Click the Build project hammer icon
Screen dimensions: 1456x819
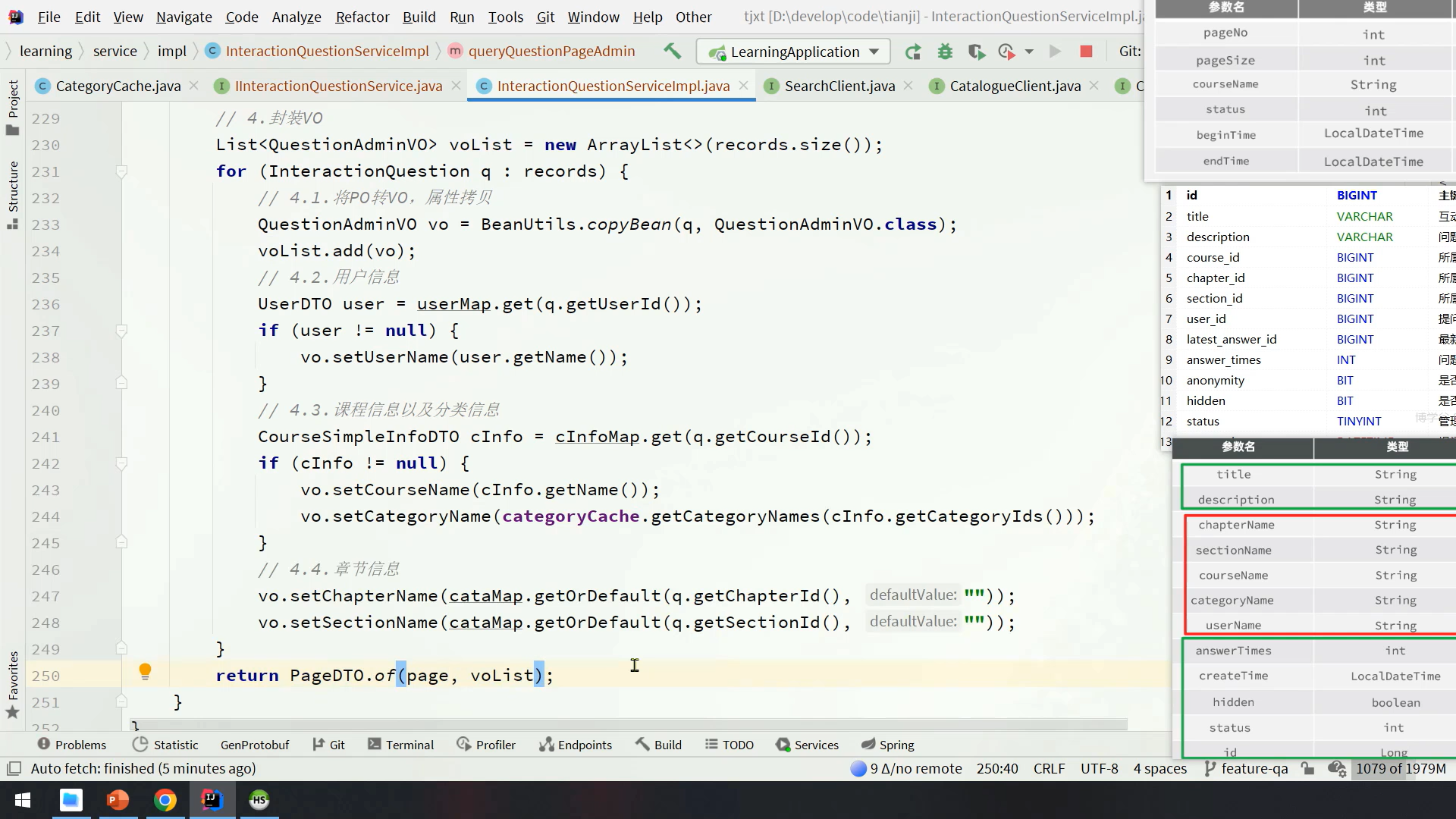(672, 52)
